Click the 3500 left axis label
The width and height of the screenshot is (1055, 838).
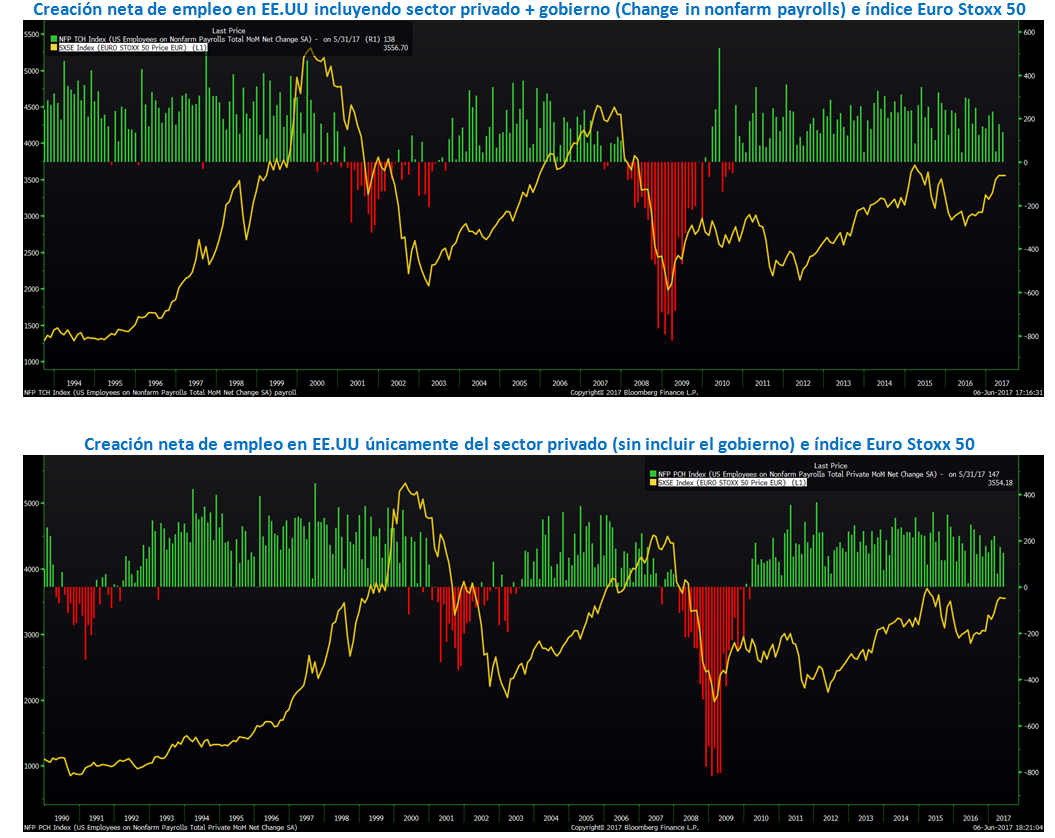click(x=32, y=180)
